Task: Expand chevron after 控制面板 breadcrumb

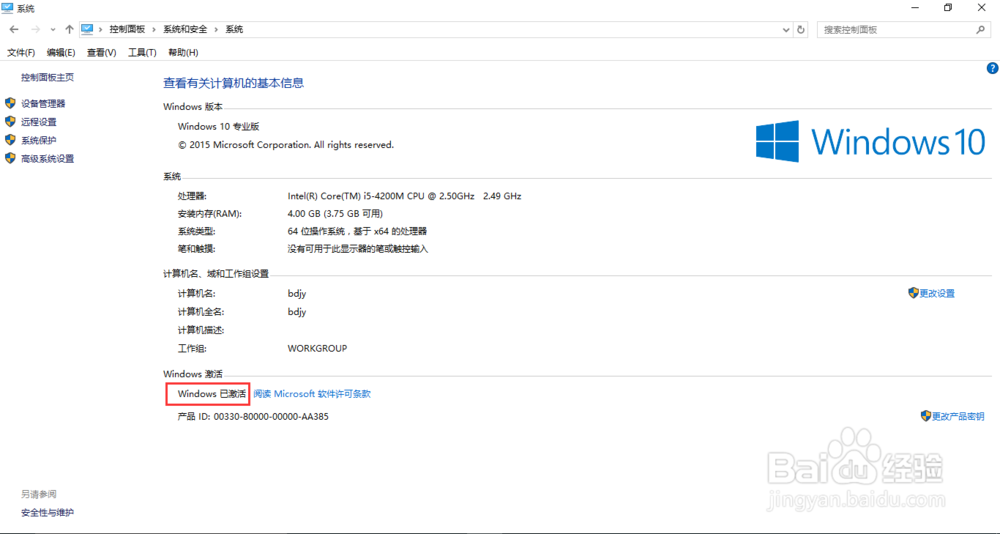Action: point(154,29)
